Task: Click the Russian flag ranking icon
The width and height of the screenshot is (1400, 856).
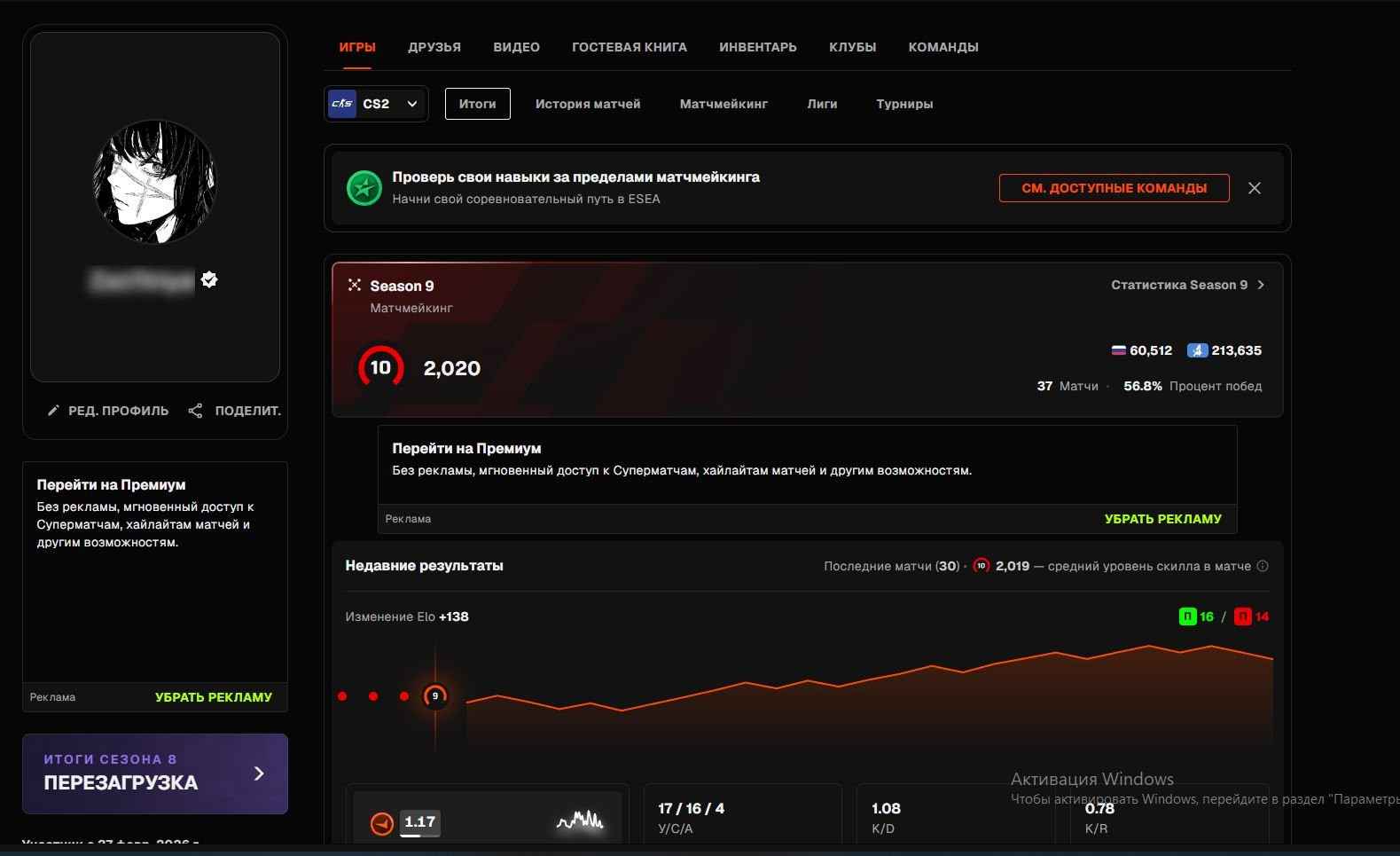Action: 1119,350
